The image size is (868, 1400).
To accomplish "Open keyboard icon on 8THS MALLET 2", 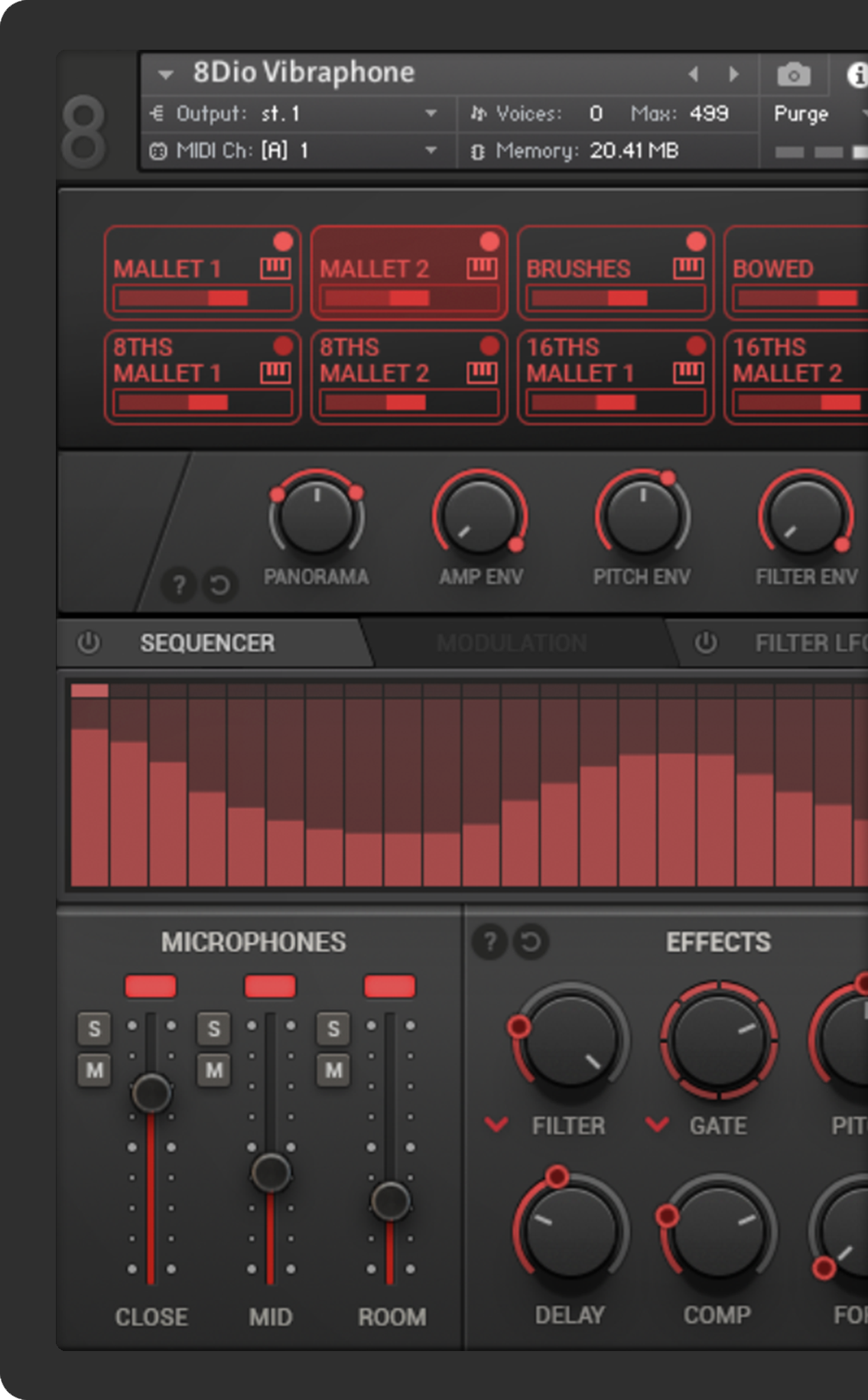I will coord(482,373).
